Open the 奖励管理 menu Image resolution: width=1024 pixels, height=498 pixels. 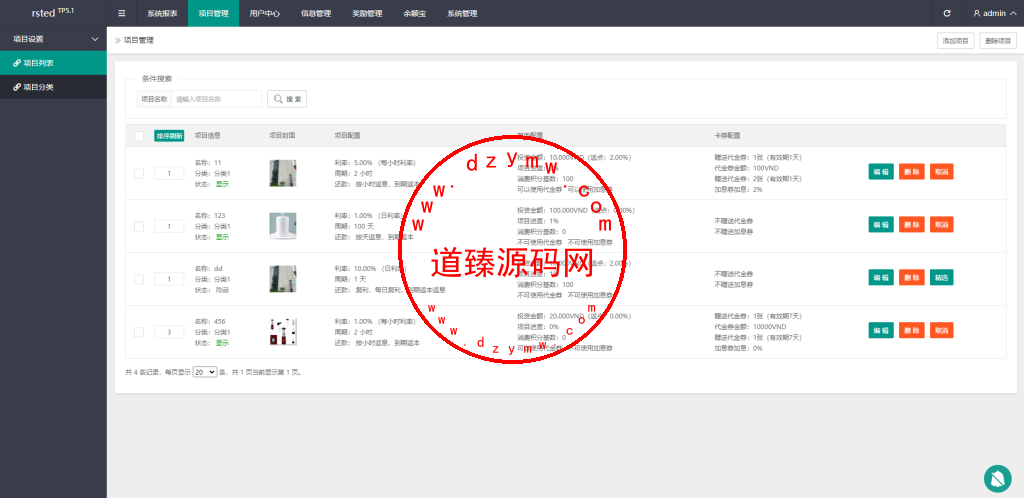point(367,13)
